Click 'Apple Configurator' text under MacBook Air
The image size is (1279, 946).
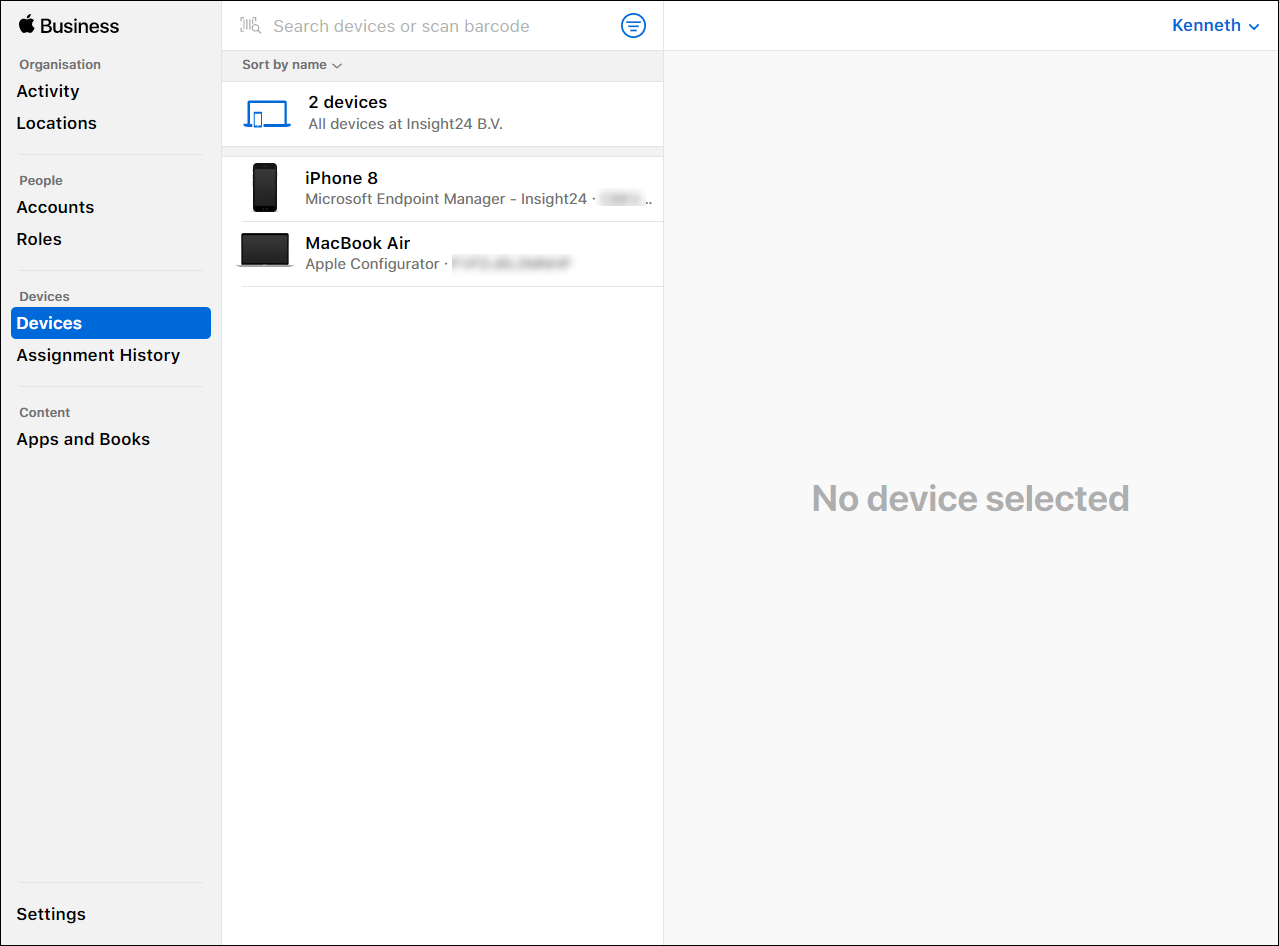pos(372,264)
